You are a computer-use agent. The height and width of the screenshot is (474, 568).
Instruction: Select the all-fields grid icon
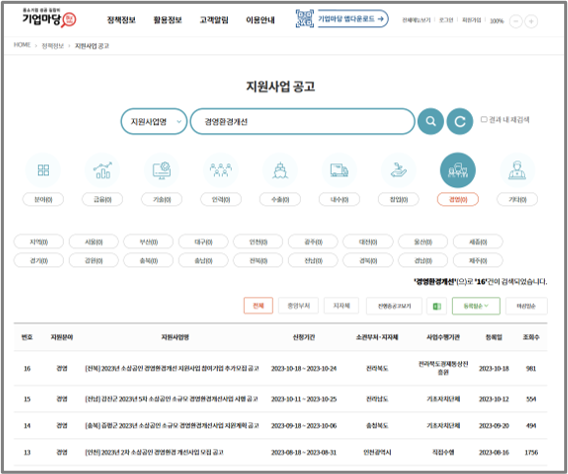pyautogui.click(x=43, y=170)
